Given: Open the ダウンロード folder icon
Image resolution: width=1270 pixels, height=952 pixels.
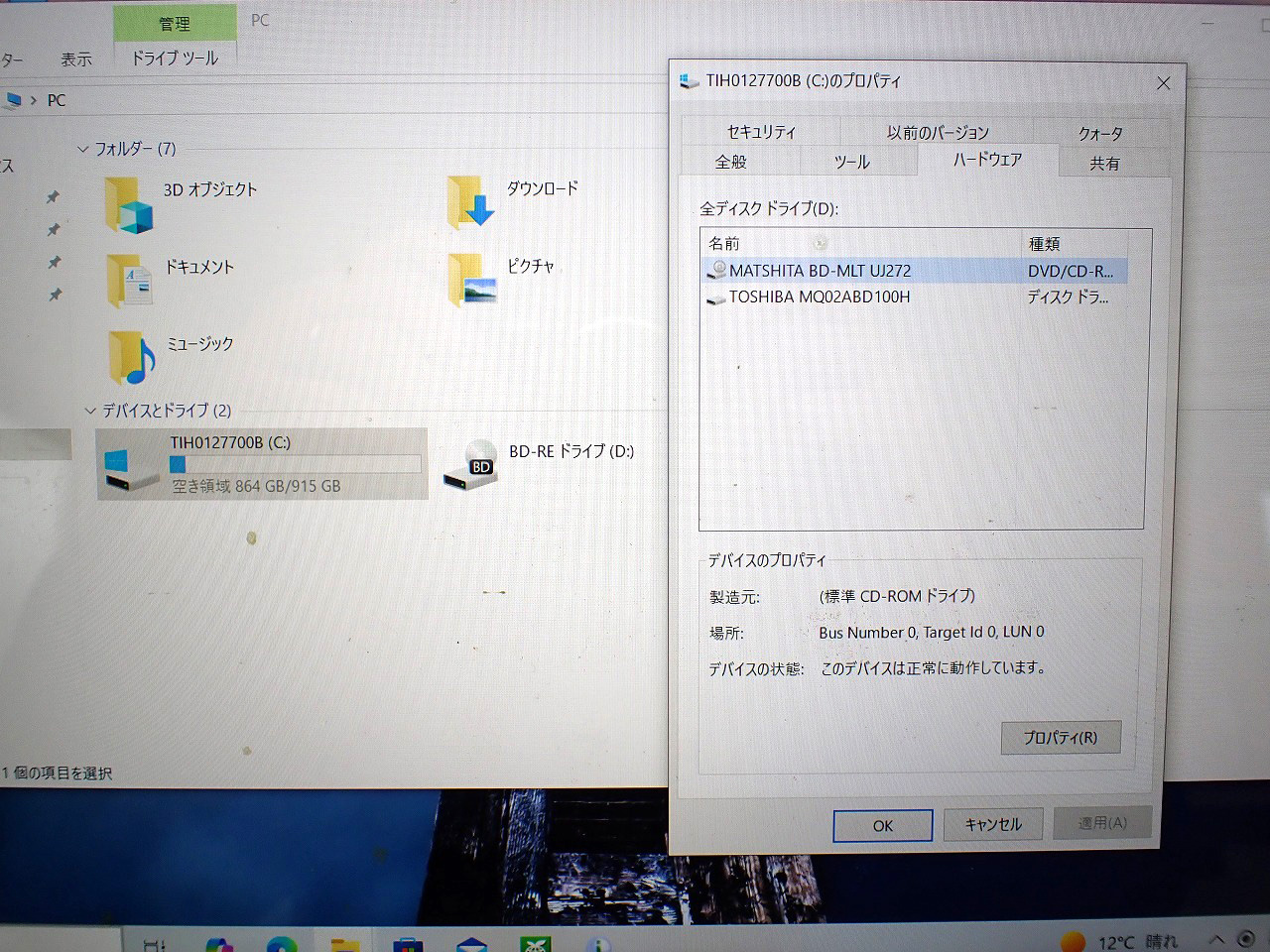Looking at the screenshot, I should (470, 201).
